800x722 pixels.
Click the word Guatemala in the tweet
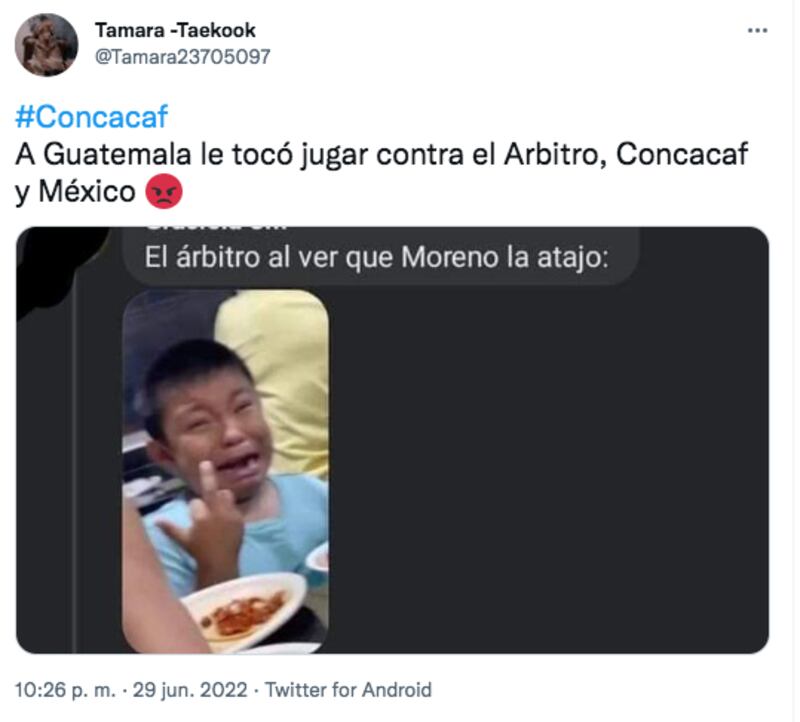pyautogui.click(x=117, y=154)
